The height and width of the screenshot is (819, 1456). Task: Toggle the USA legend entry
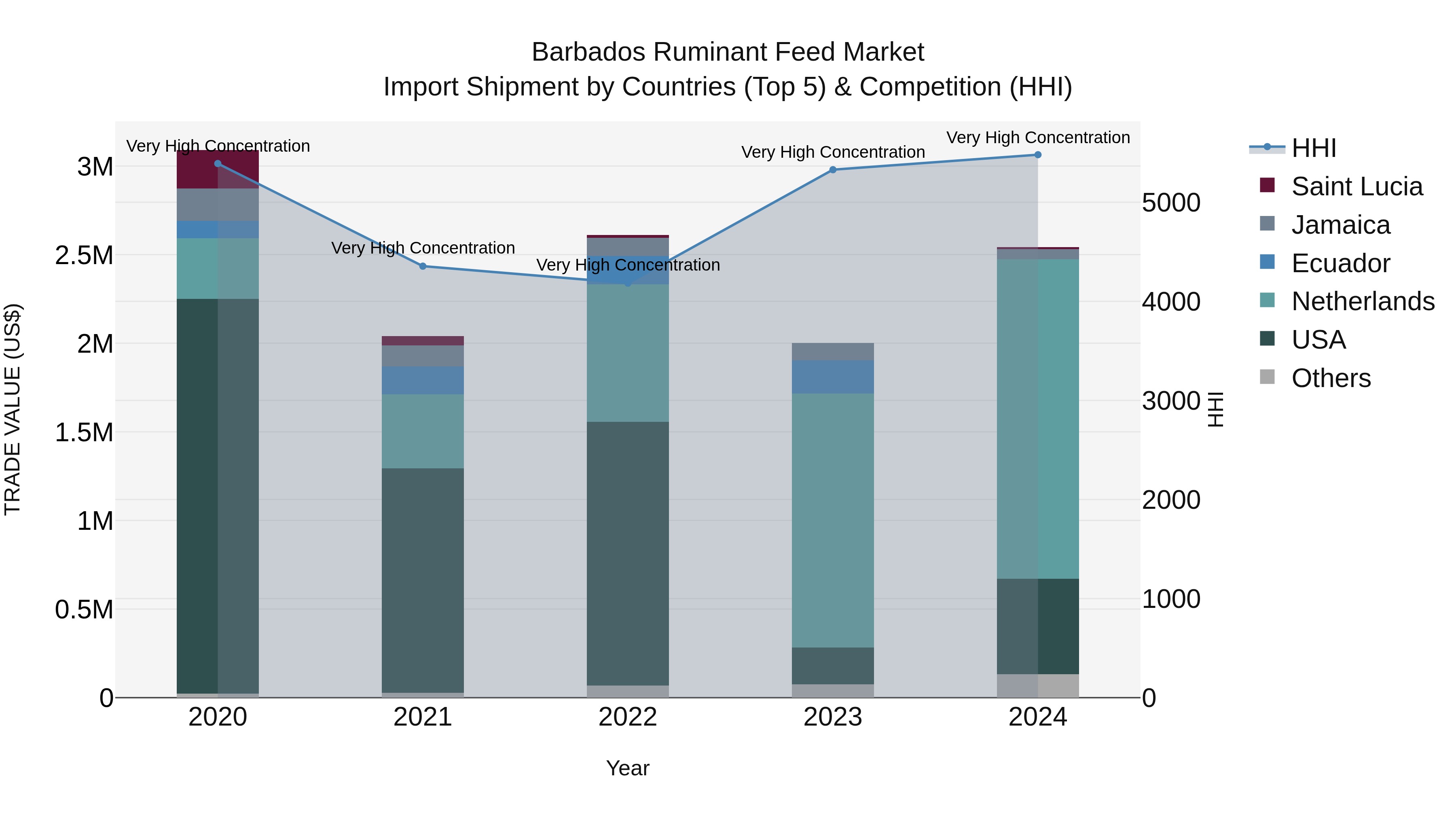(1303, 340)
